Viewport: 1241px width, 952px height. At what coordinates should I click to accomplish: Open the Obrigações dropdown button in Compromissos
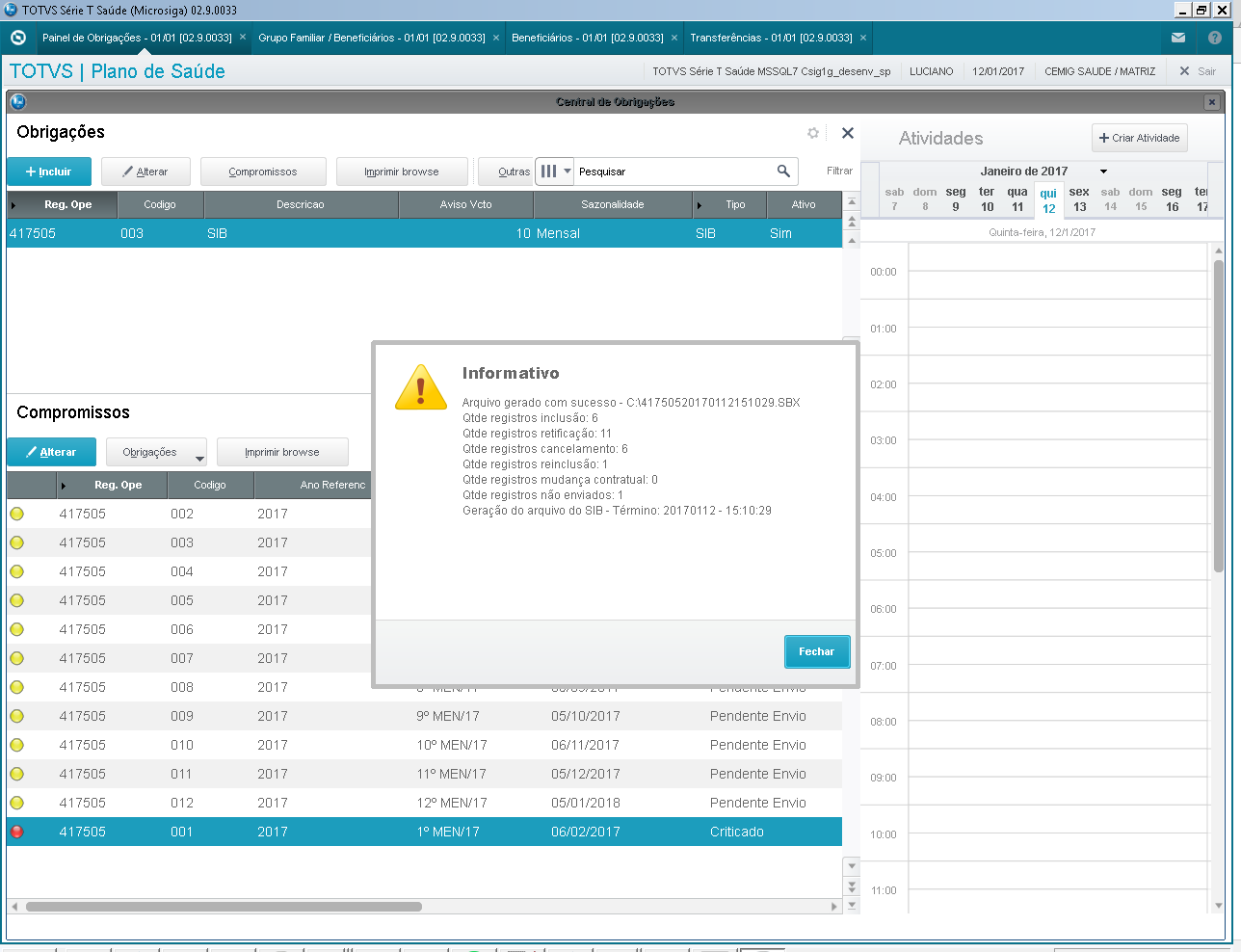pyautogui.click(x=156, y=452)
